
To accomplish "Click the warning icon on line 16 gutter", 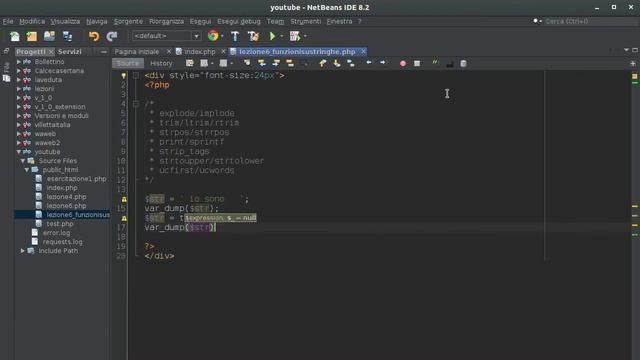I will 124,219.
